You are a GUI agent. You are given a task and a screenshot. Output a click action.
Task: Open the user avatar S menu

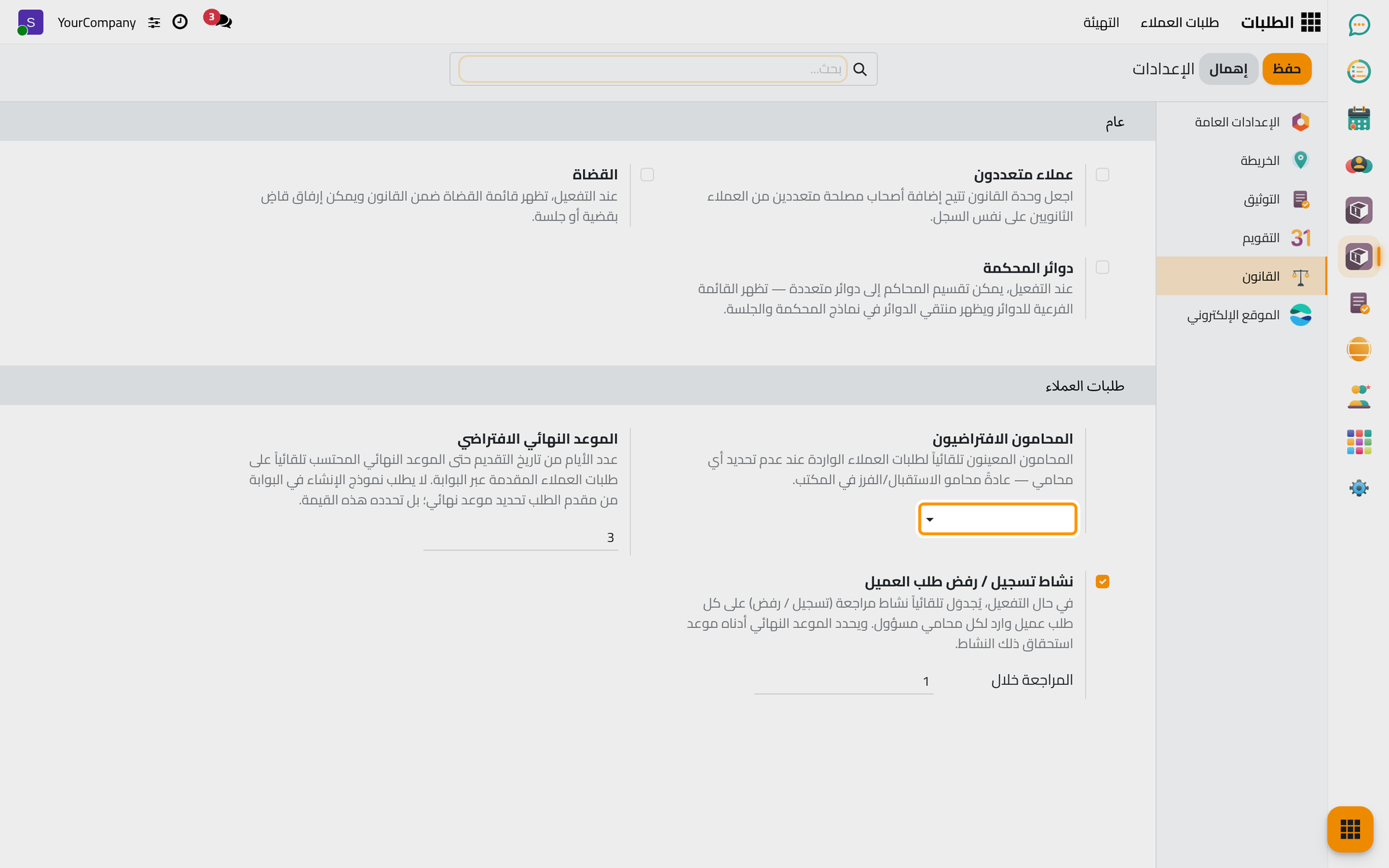pos(30,22)
